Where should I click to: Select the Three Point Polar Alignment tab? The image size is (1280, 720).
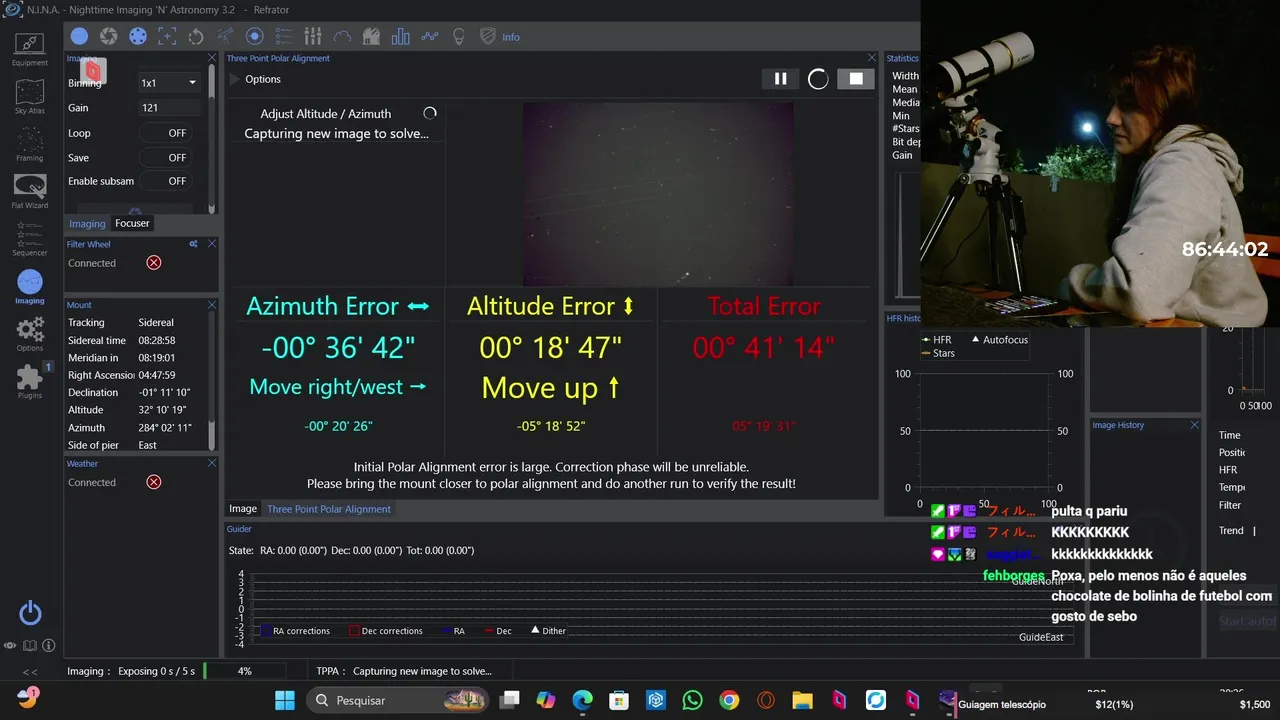pyautogui.click(x=329, y=509)
